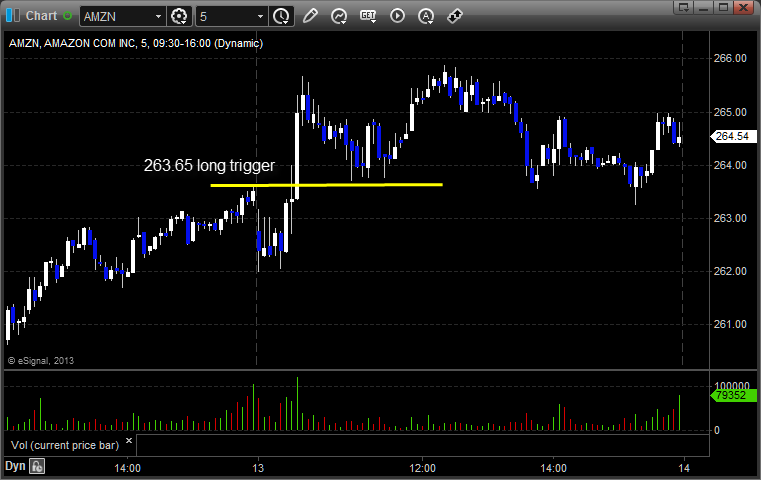Click the Chart title label
This screenshot has height=480, width=761.
click(x=41, y=16)
